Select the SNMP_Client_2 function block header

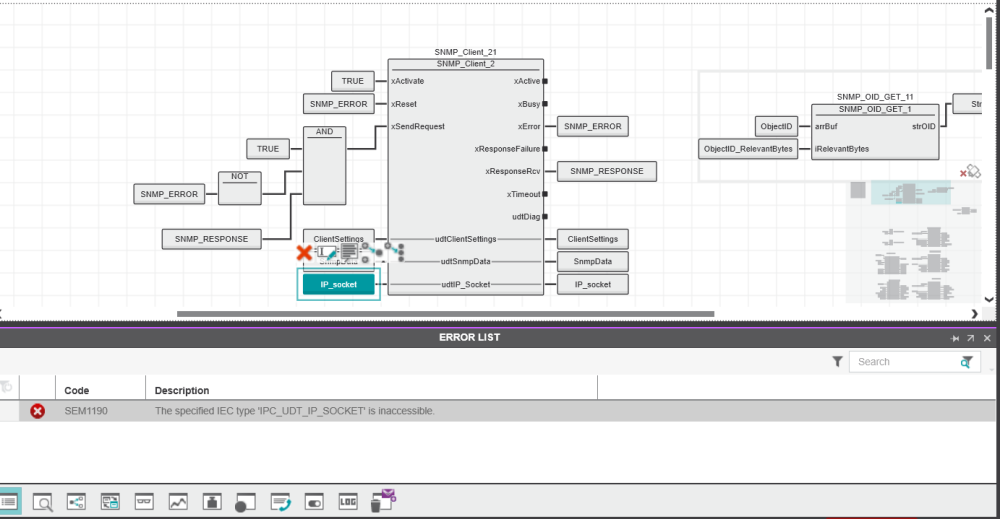click(x=466, y=64)
